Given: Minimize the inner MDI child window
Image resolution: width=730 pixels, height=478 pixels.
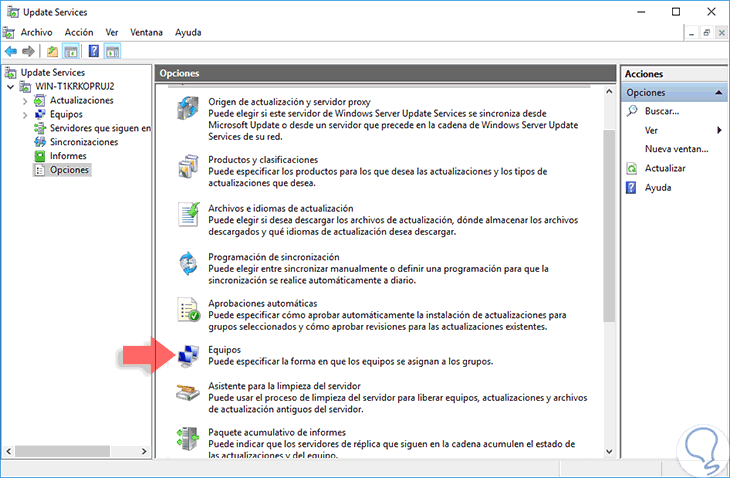Looking at the screenshot, I should [692, 33].
